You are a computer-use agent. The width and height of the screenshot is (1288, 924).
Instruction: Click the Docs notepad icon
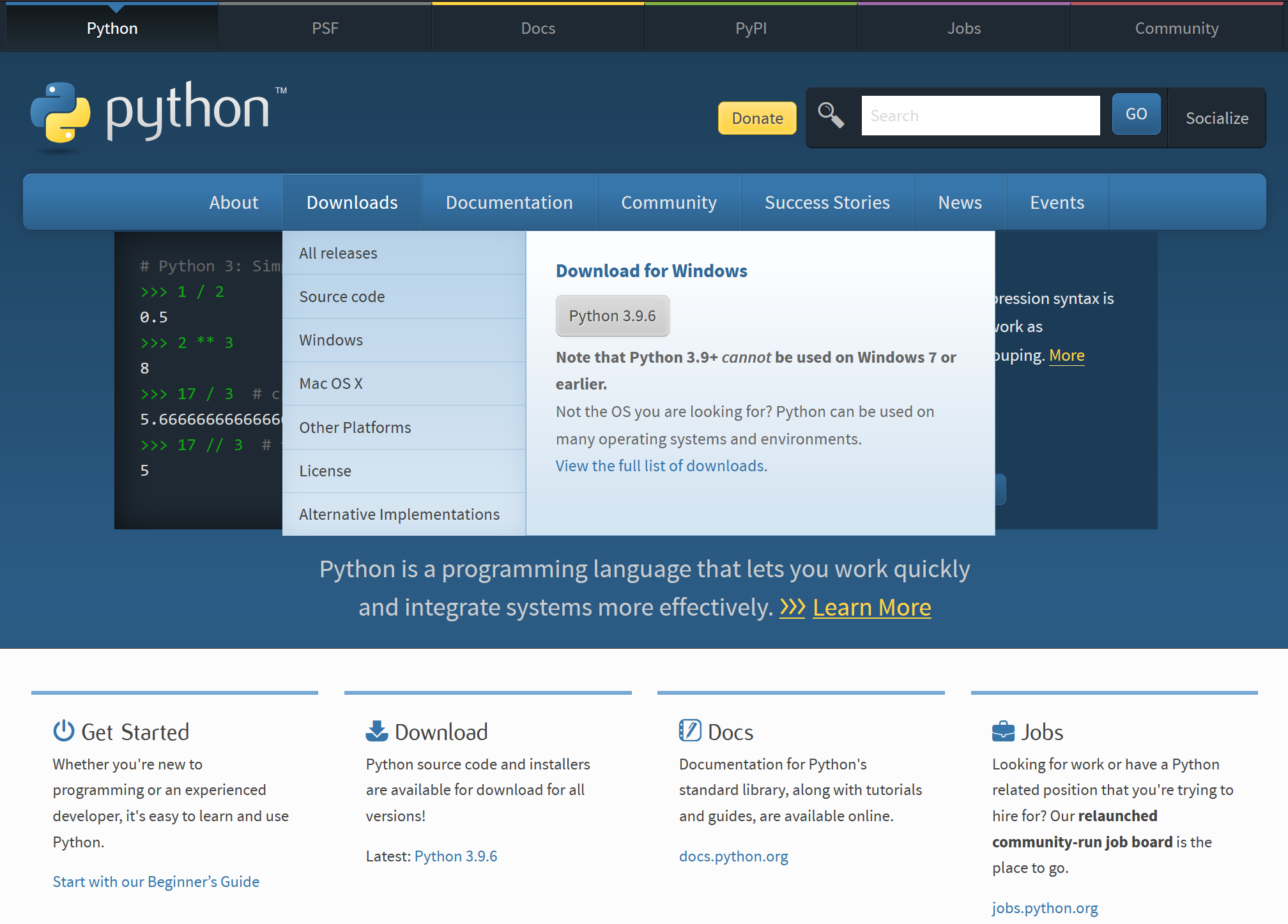click(x=690, y=731)
